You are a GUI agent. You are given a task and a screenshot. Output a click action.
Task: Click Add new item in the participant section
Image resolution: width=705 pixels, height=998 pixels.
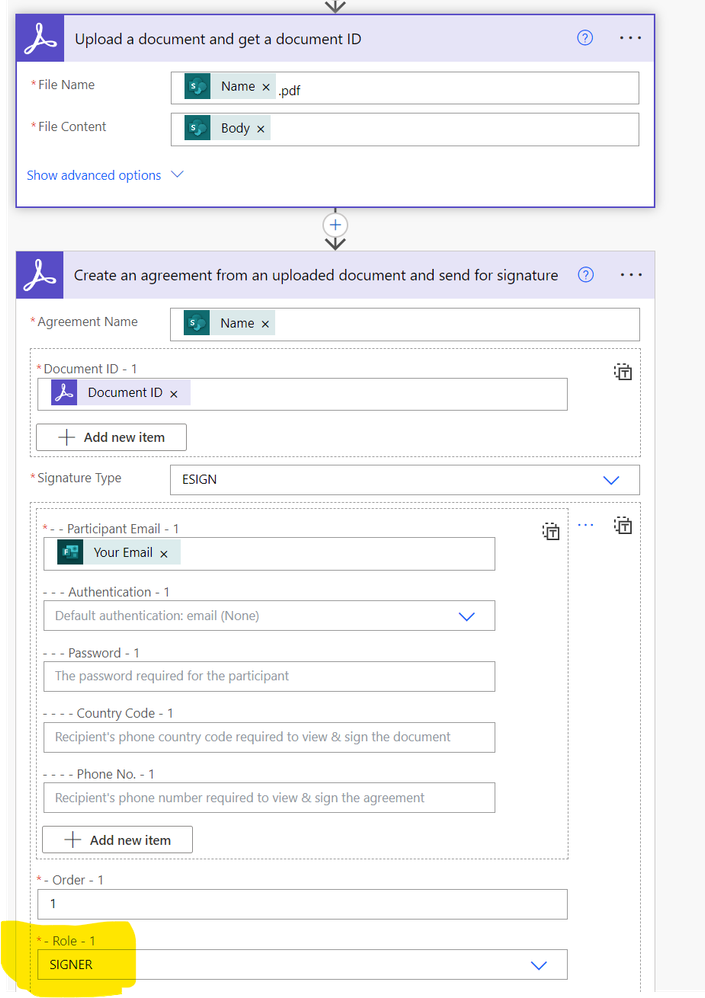point(117,839)
